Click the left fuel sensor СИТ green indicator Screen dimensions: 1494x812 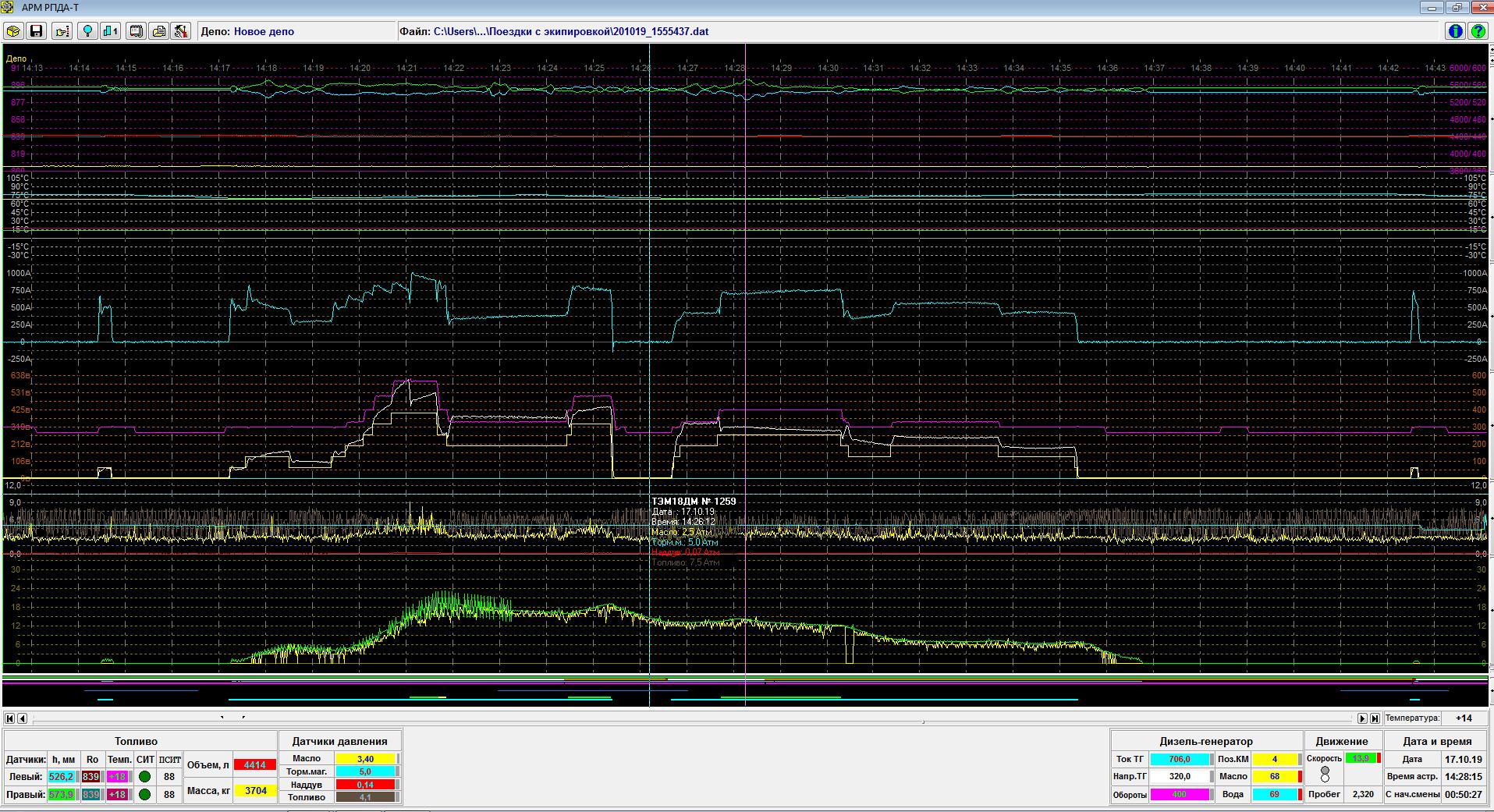tap(144, 777)
